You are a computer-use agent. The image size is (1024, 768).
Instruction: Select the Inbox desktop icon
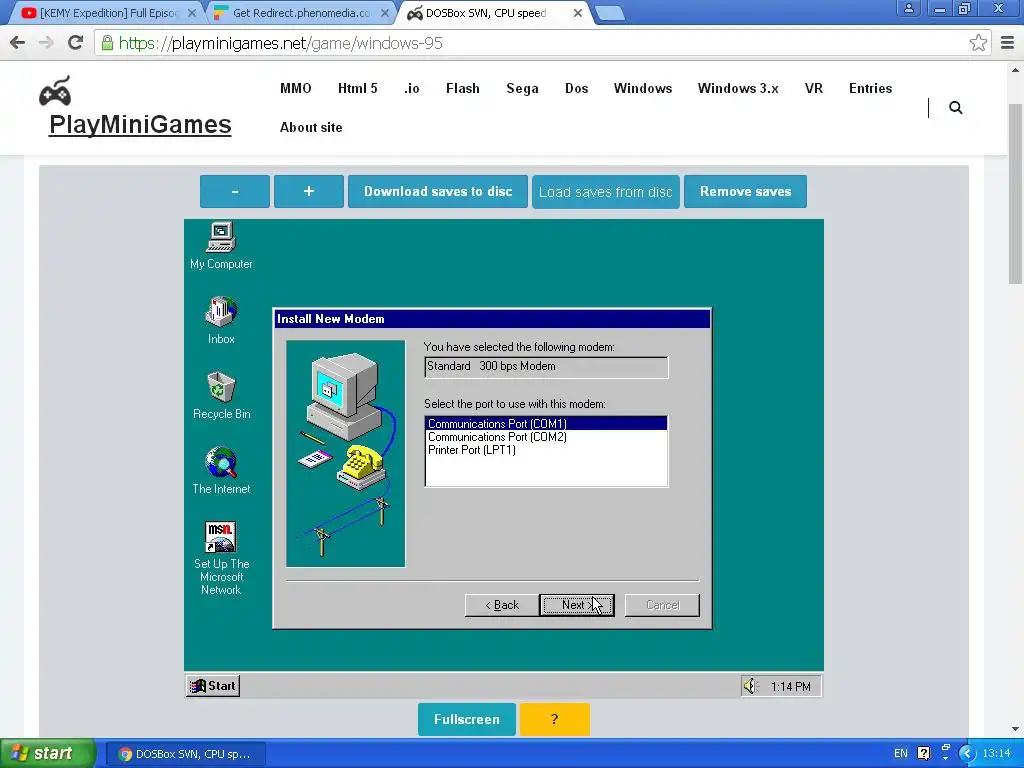[221, 320]
